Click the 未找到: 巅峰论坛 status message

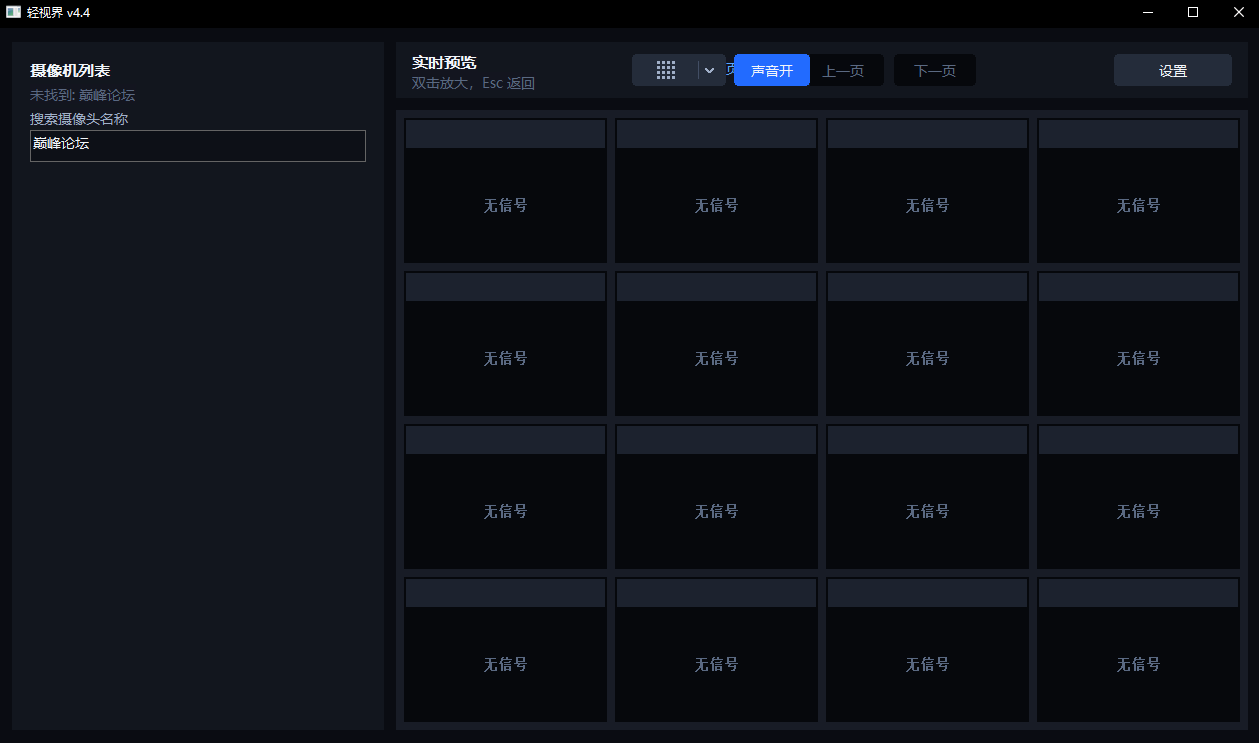pyautogui.click(x=82, y=95)
